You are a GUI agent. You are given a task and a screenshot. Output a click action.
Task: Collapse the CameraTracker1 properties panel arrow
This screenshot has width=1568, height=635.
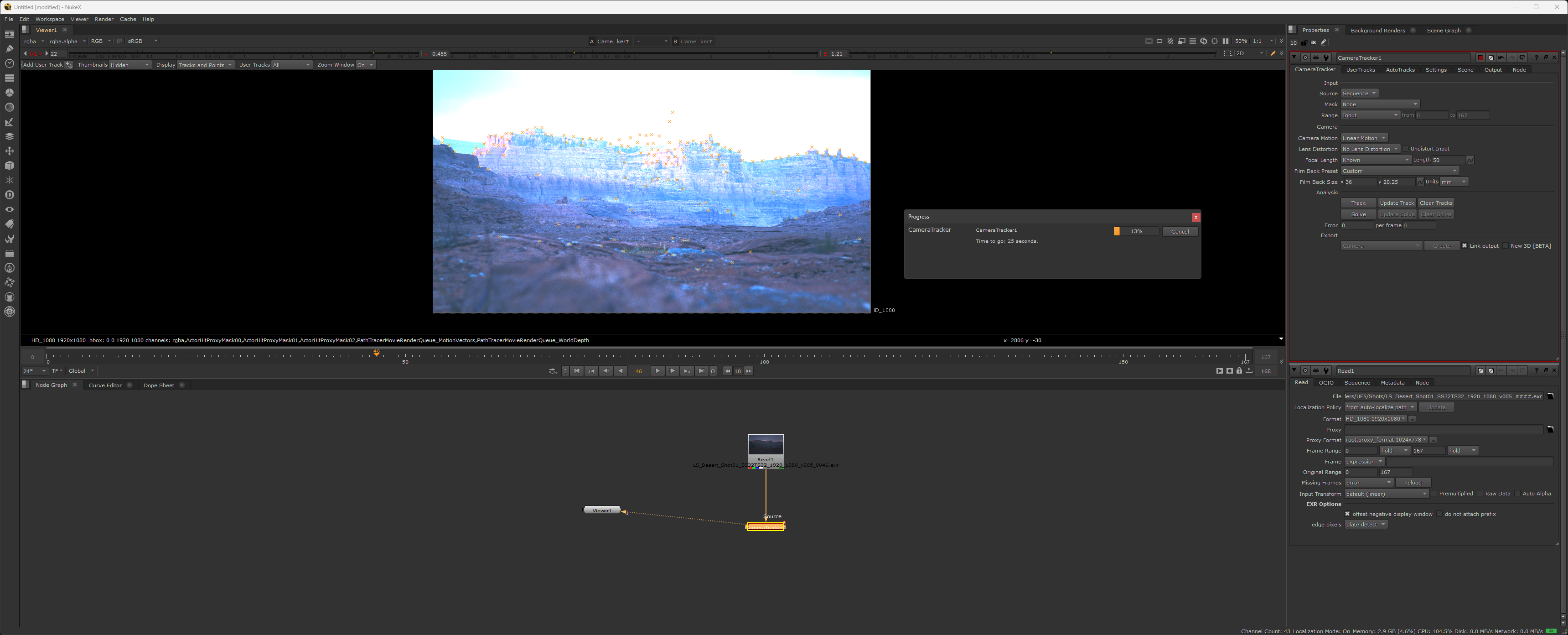[1295, 58]
